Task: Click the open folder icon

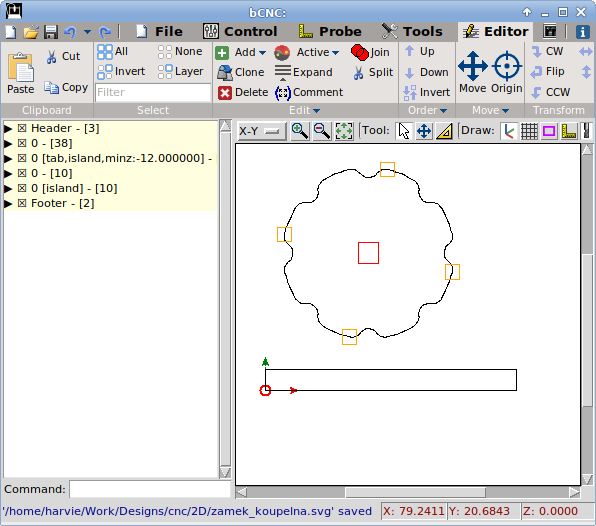Action: coord(31,32)
